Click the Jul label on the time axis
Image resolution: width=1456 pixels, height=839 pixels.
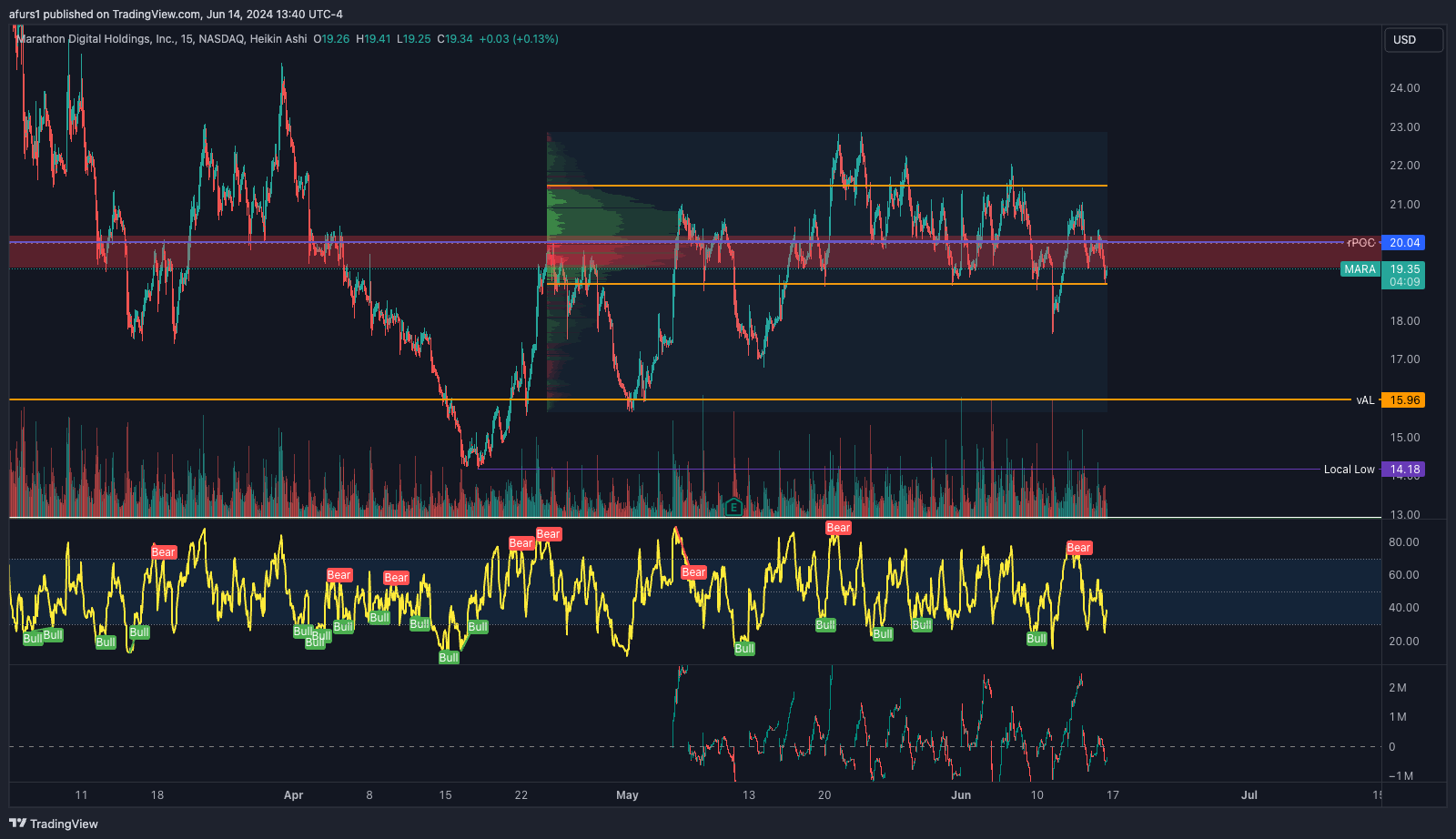tap(1249, 795)
